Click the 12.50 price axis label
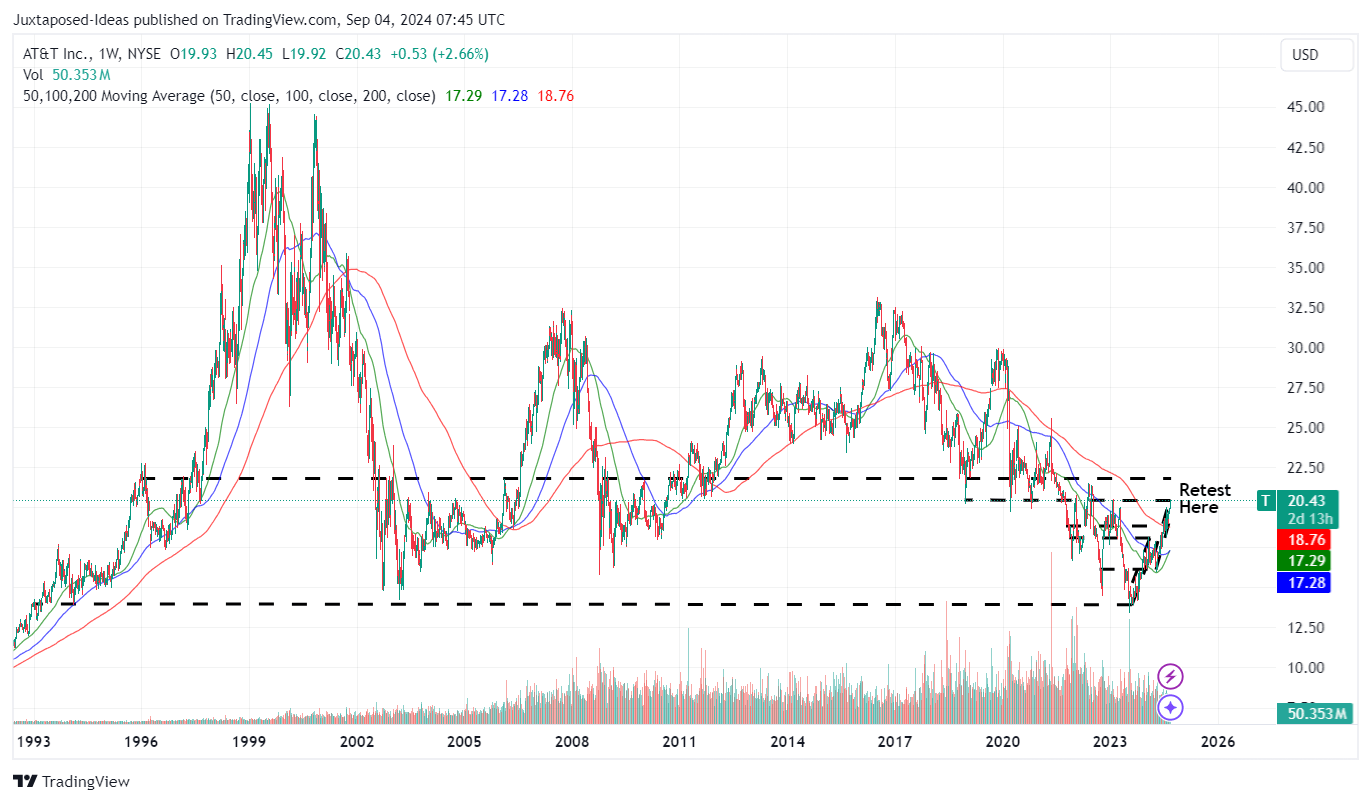 1308,627
